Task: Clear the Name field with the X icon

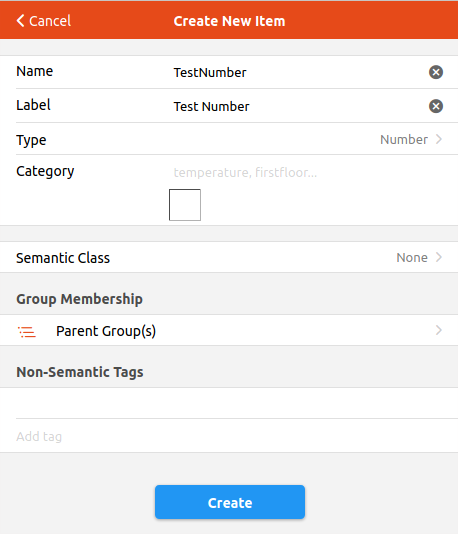Action: click(436, 72)
